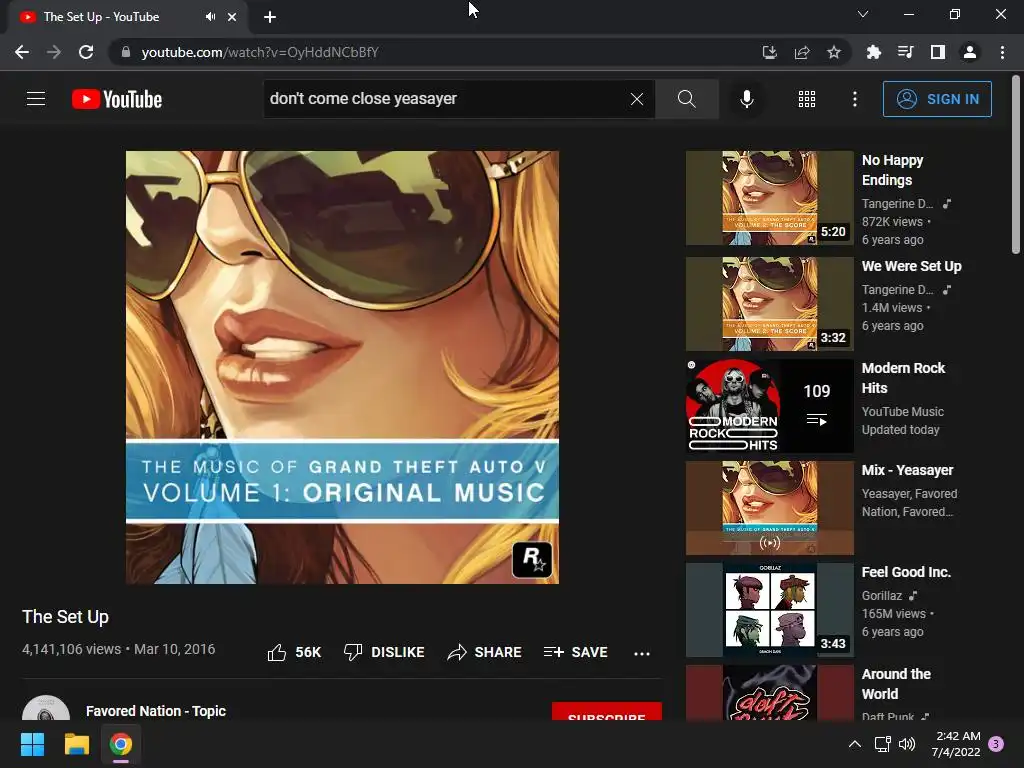Screen dimensions: 1024x768
Task: Click the 'Tangerine D...' channel under No Happy Endings
Action: pos(897,204)
